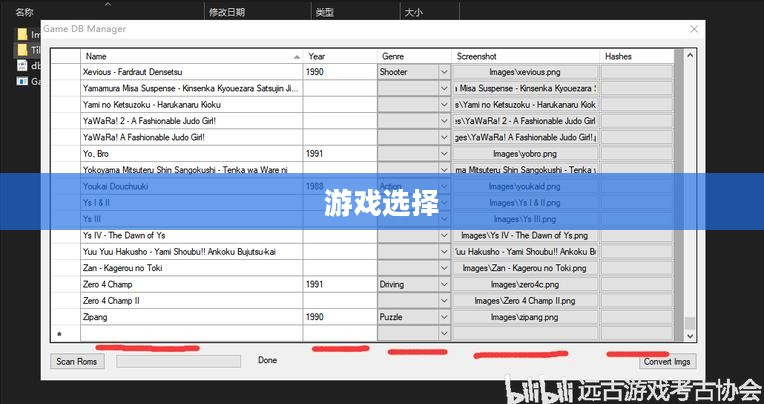
Task: Sort by the Year column header
Action: click(x=340, y=57)
